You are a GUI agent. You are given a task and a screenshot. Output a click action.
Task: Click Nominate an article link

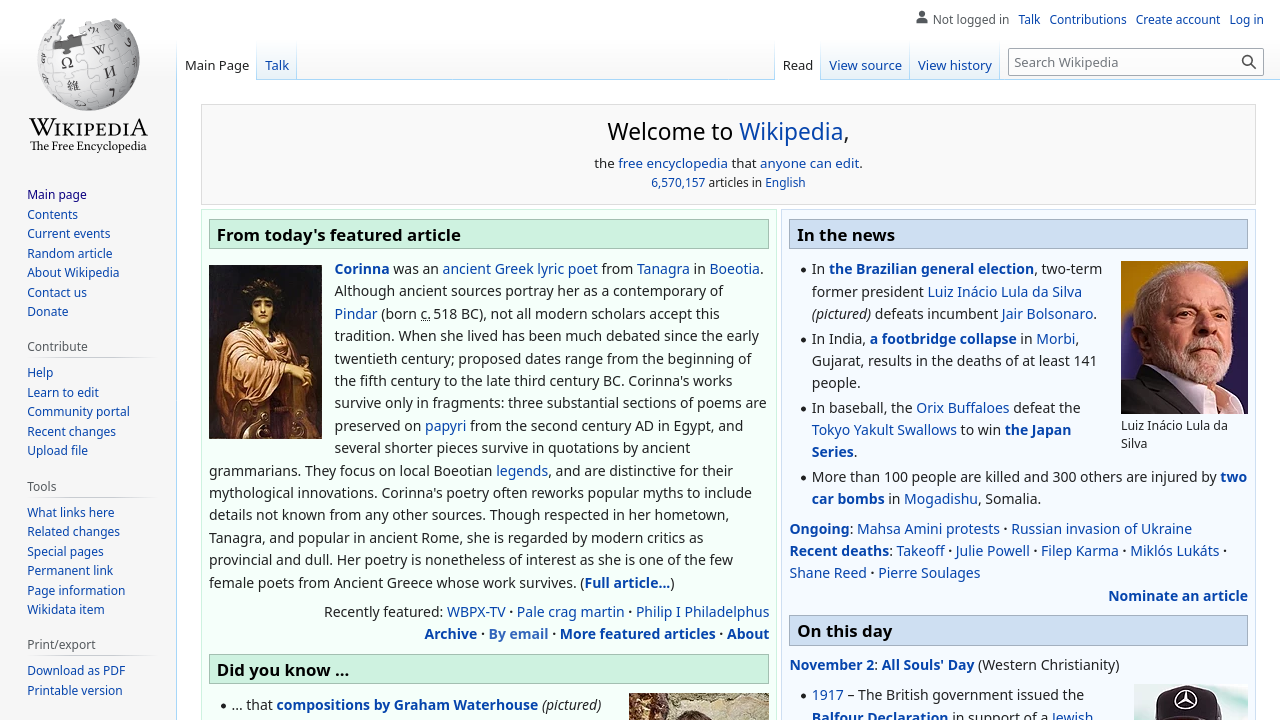(1178, 595)
